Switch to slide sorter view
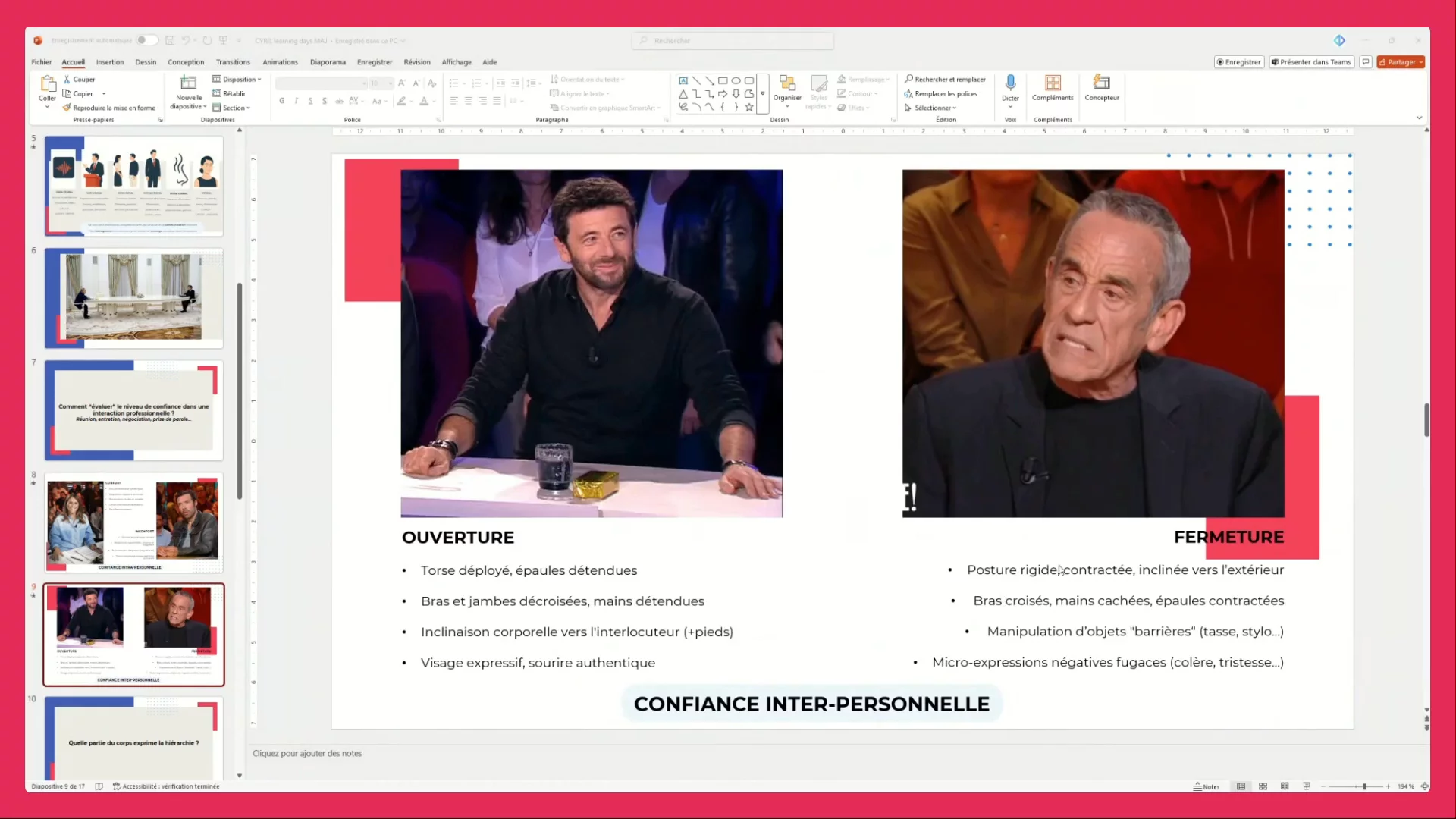The image size is (1456, 819). coord(1263,786)
